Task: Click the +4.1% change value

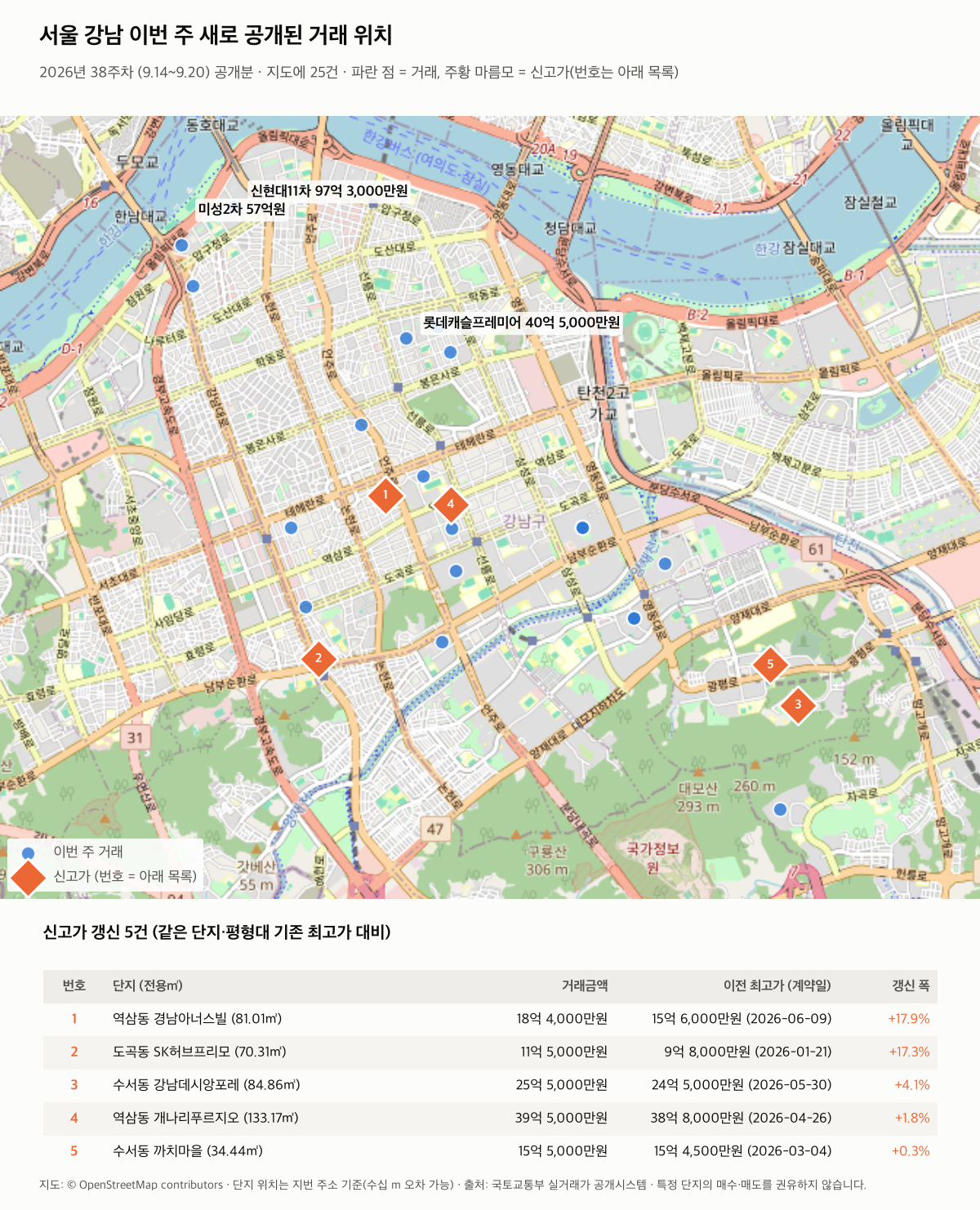Action: point(912,1085)
